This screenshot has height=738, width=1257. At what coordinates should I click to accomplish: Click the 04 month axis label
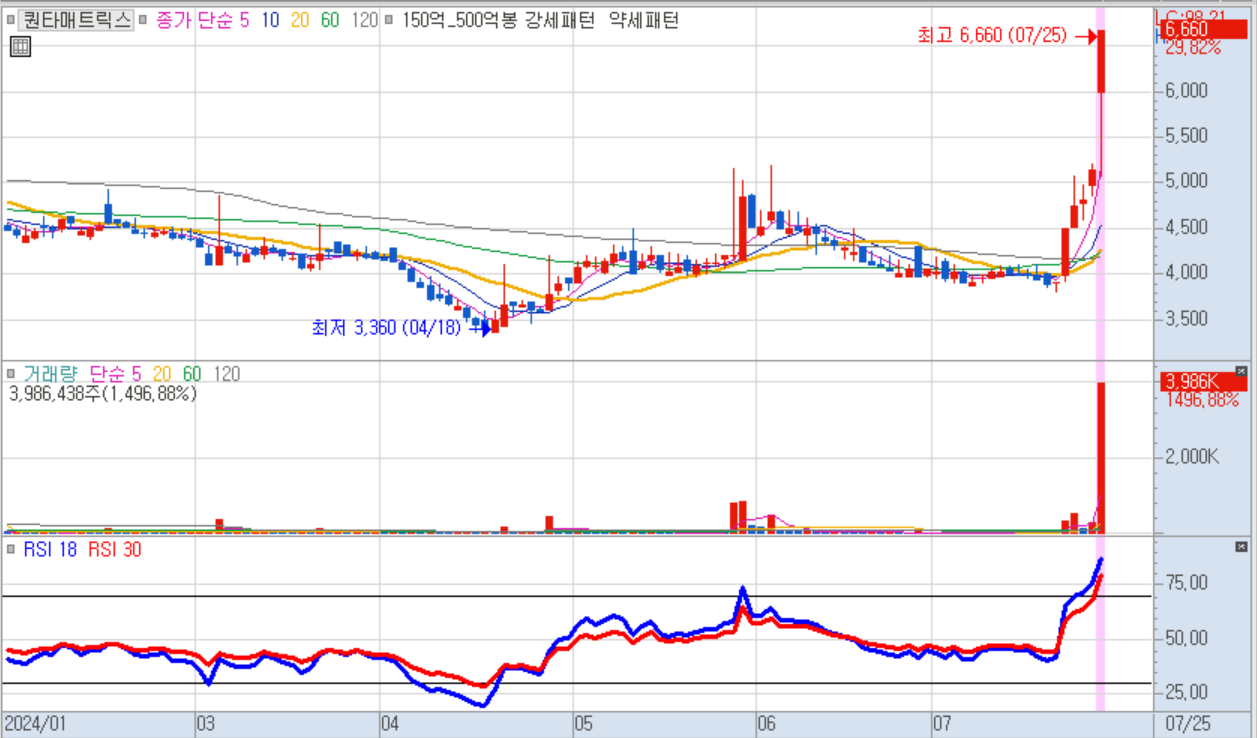[391, 722]
